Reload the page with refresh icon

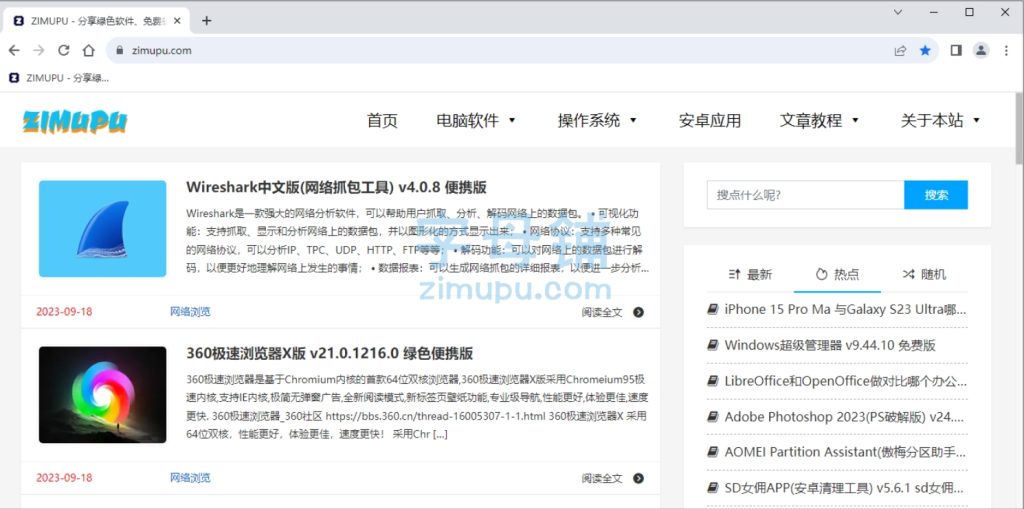[63, 50]
